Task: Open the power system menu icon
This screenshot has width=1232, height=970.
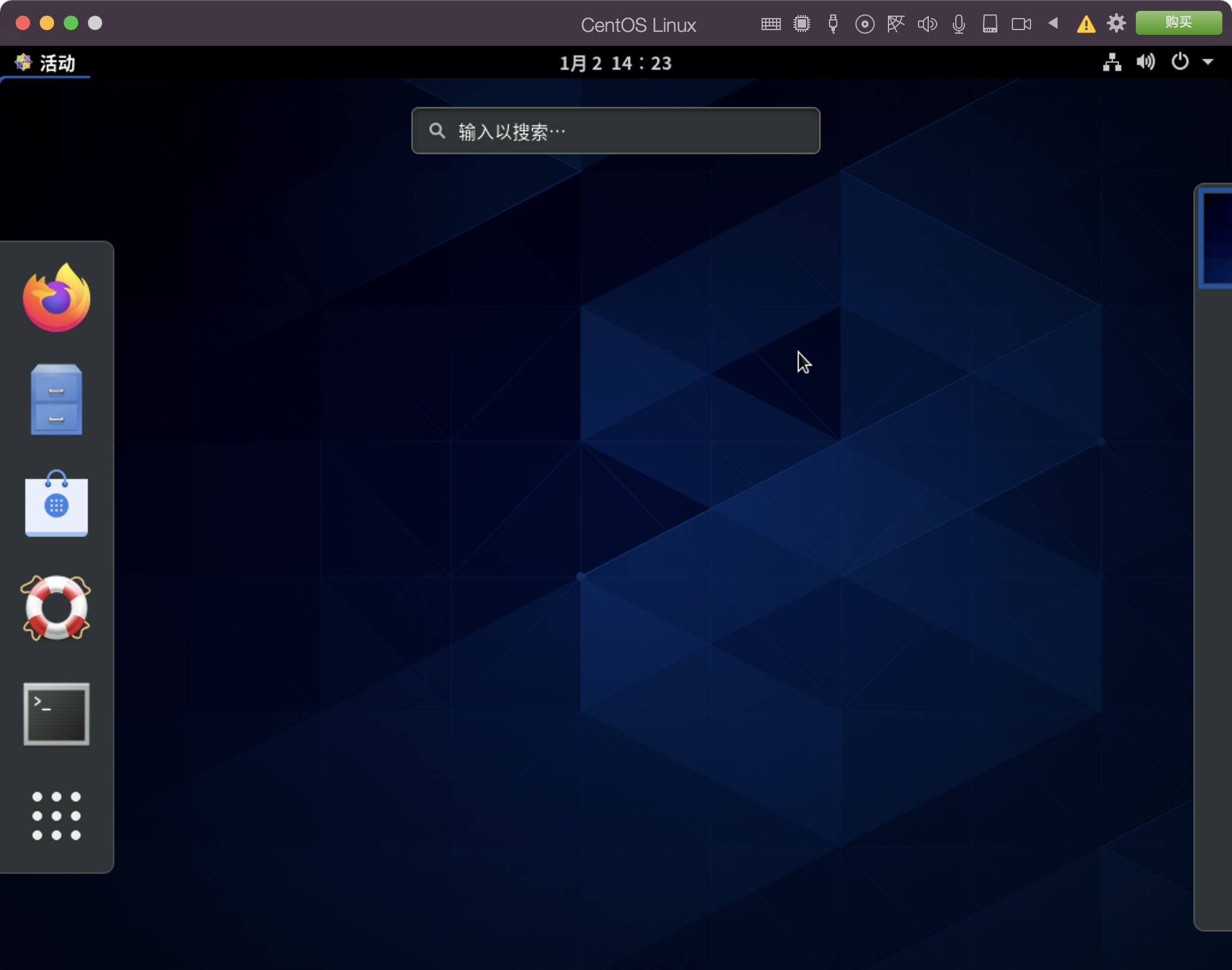Action: pos(1180,62)
